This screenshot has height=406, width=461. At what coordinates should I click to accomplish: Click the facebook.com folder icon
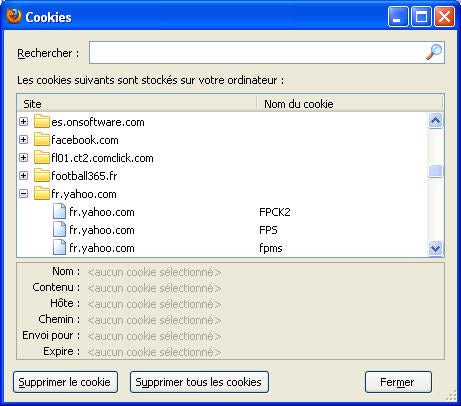(42, 140)
